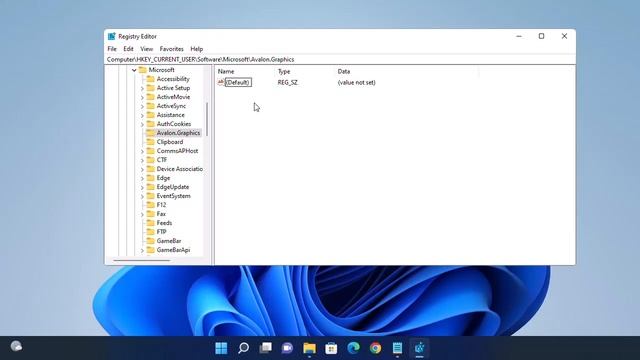This screenshot has height=360, width=640.
Task: Select the Edge key
Action: tap(163, 178)
